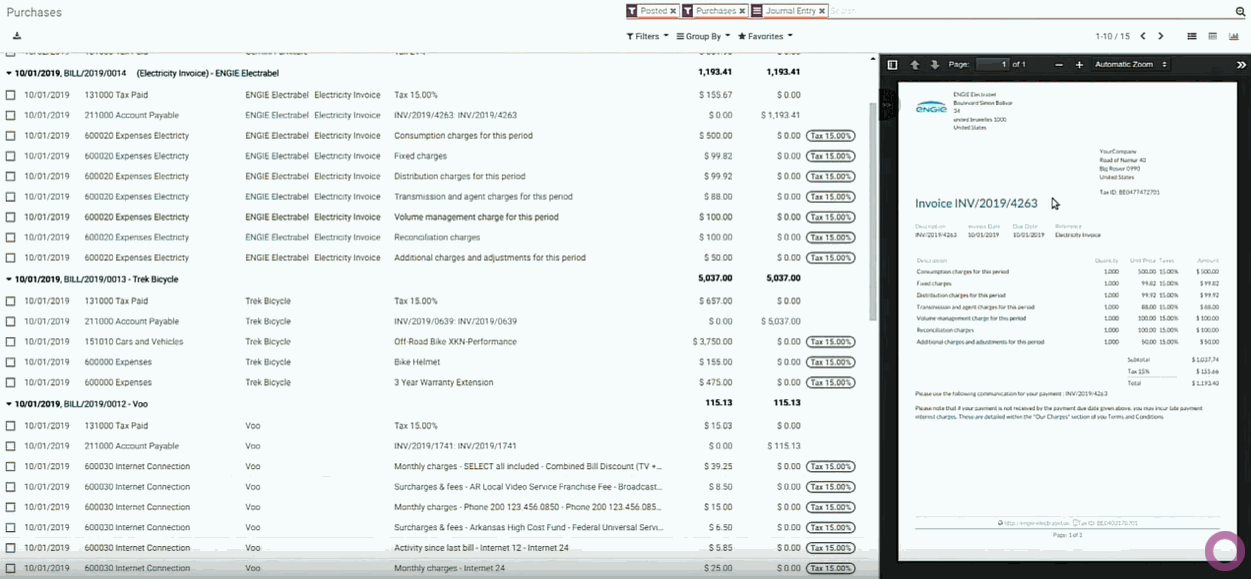This screenshot has height=579, width=1251.
Task: Open the Filters dropdown
Action: coord(647,36)
